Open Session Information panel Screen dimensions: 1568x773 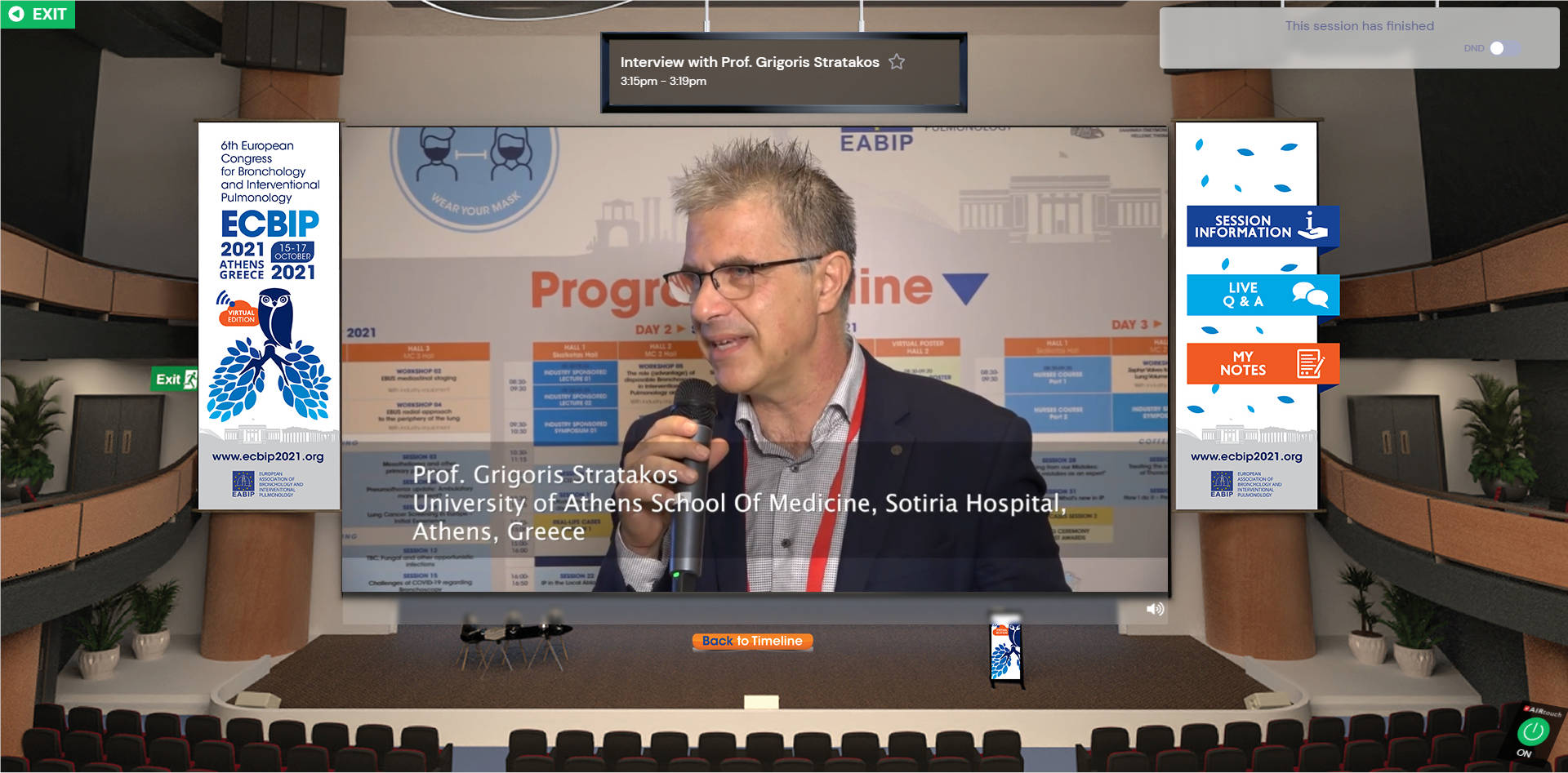(1261, 226)
